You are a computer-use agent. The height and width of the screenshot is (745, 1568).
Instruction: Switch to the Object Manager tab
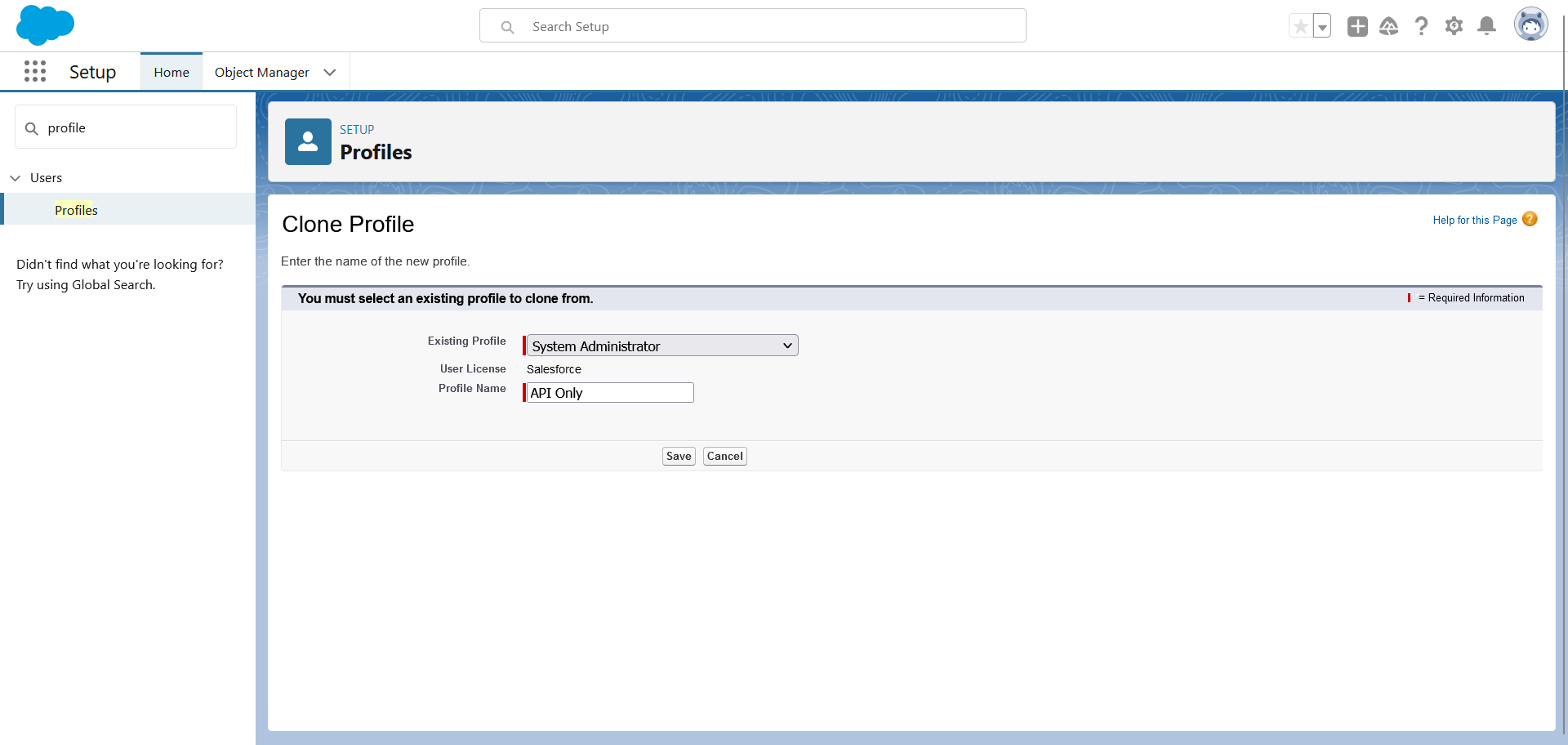[261, 73]
